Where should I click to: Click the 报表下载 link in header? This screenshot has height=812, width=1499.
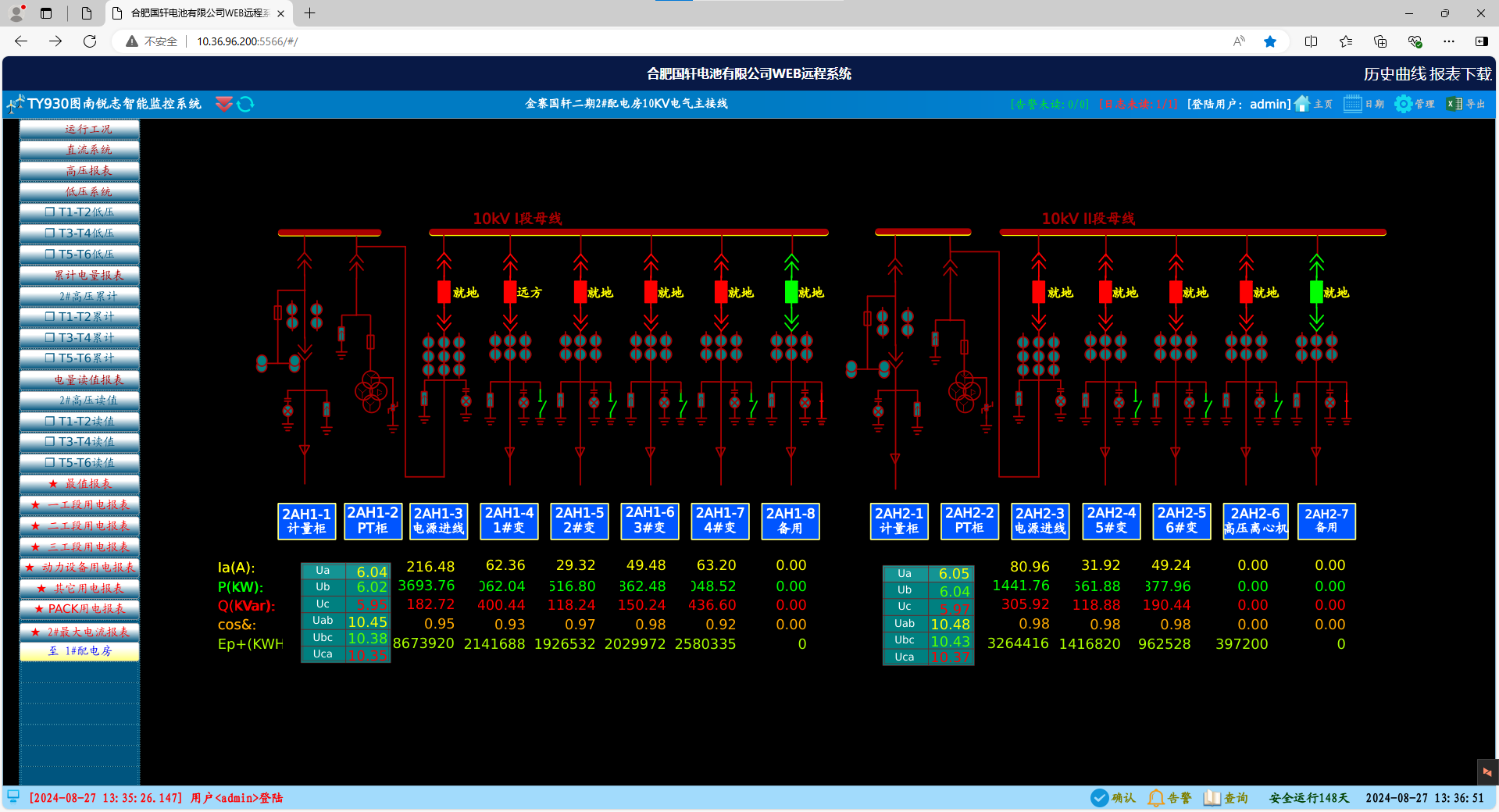click(x=1461, y=74)
